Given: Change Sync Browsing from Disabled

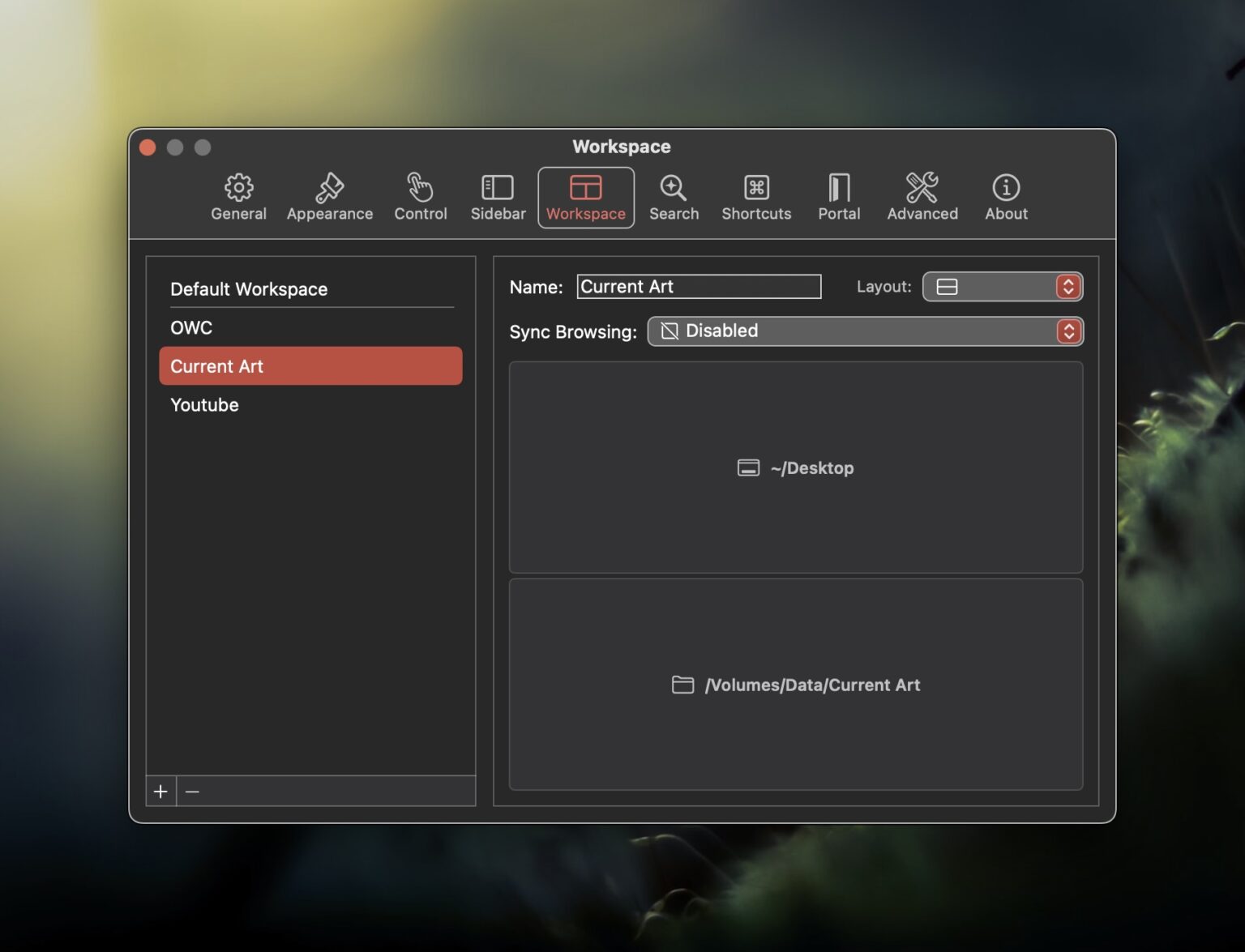Looking at the screenshot, I should 1068,331.
